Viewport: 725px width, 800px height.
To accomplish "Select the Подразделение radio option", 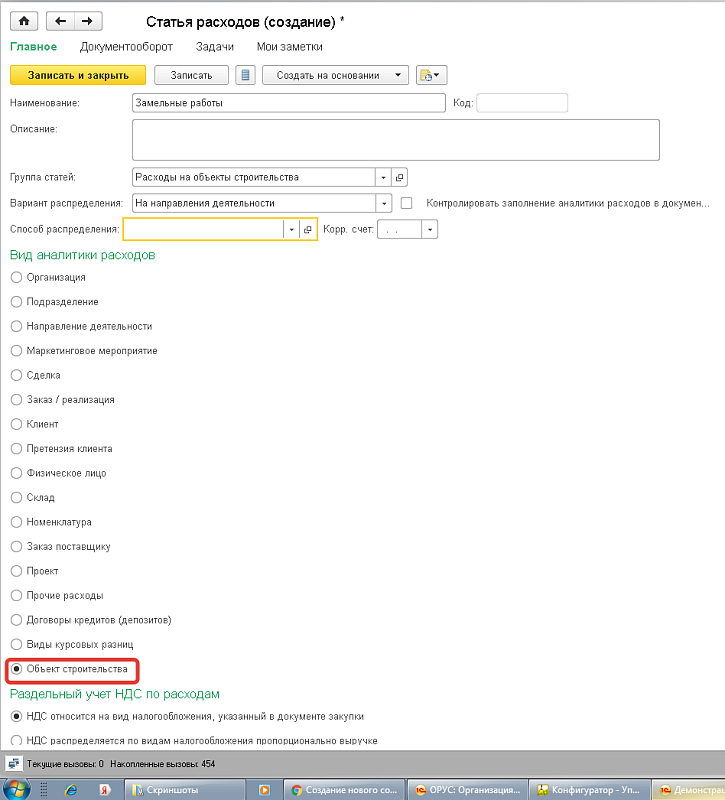I will pos(16,302).
